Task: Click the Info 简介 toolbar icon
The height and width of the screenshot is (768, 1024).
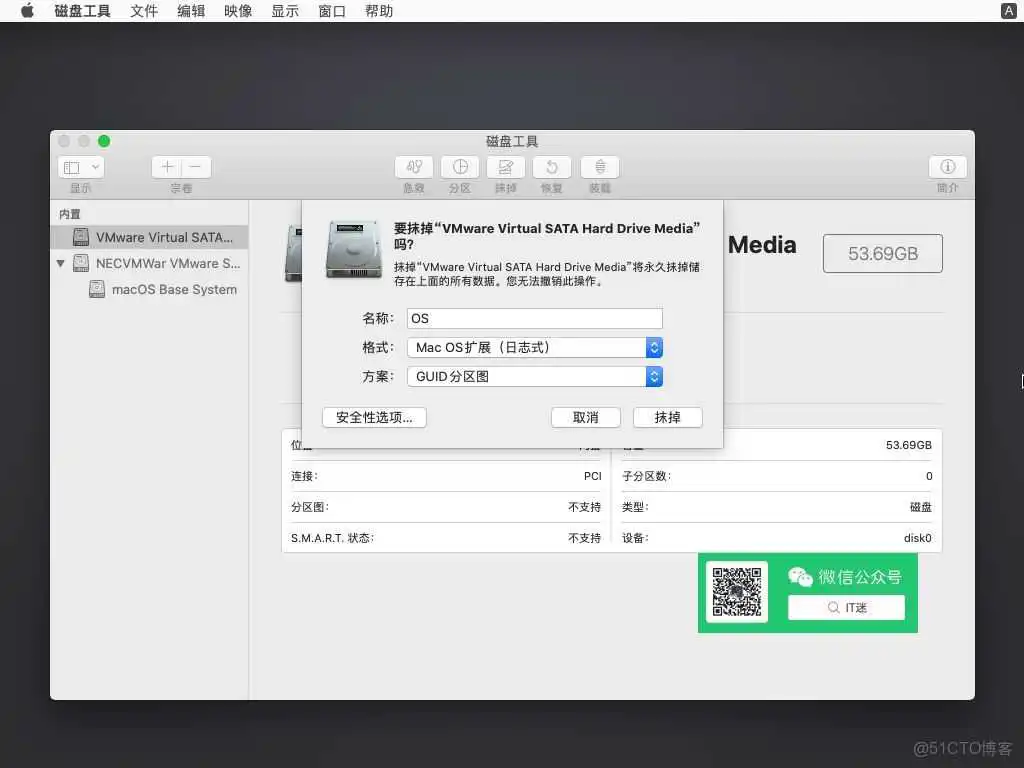Action: (x=947, y=167)
